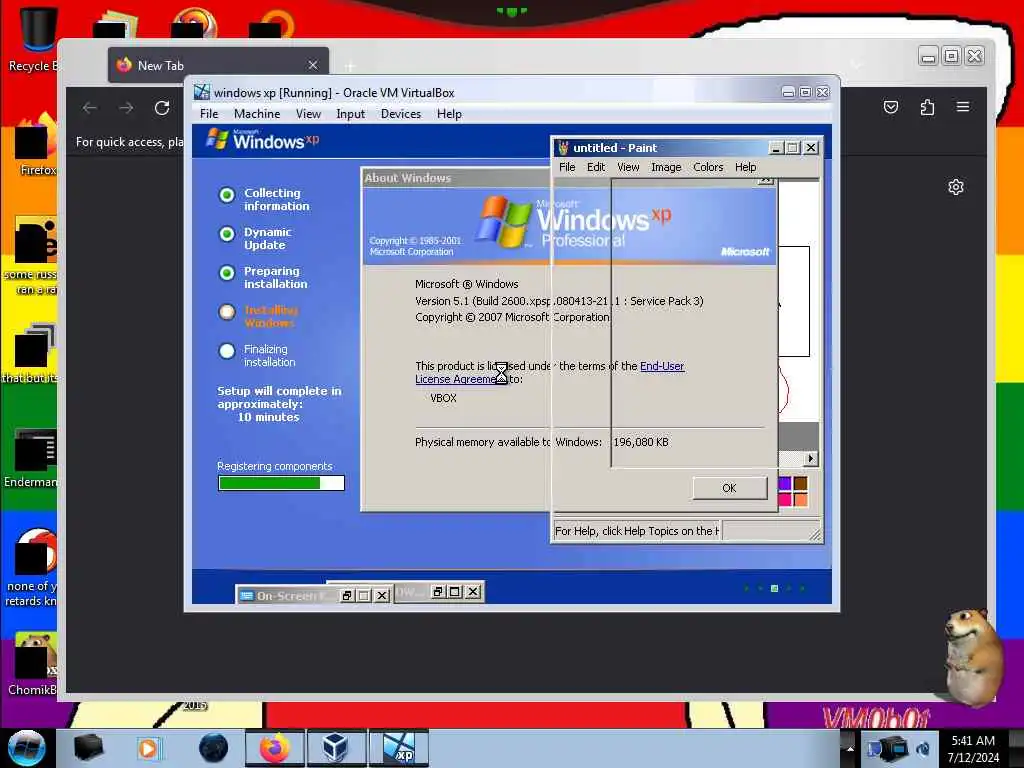Viewport: 1024px width, 768px height.
Task: Open the Firefox extensions puzzle icon
Action: [x=927, y=107]
